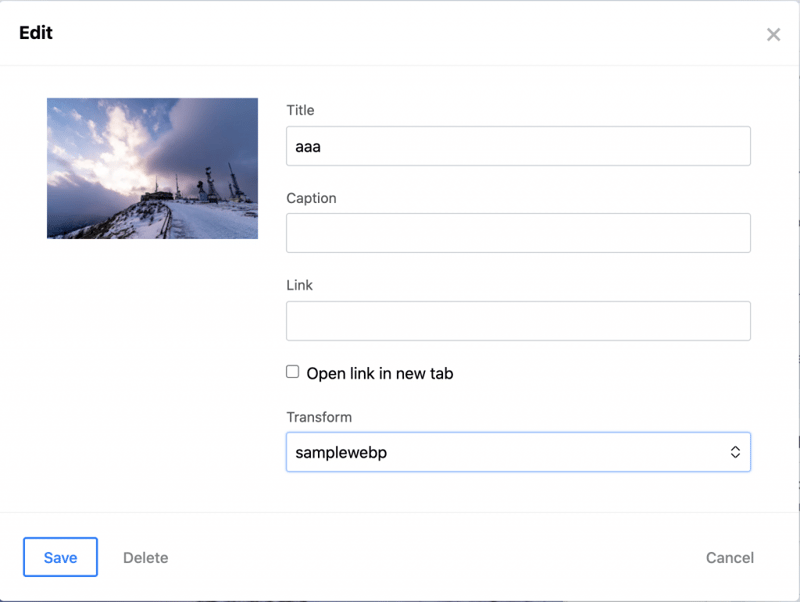Click the up-down chevron on the Transform select

point(735,452)
